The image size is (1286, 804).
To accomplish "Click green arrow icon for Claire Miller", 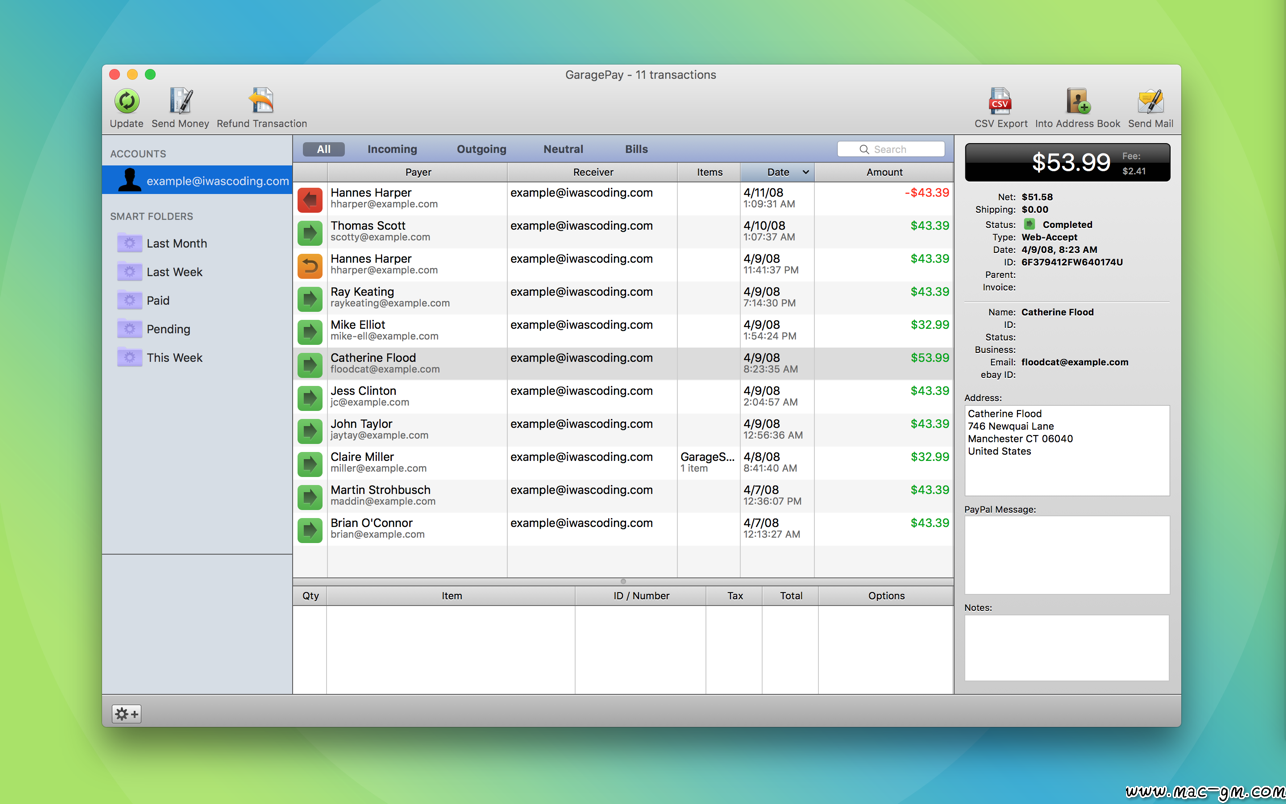I will [x=310, y=463].
